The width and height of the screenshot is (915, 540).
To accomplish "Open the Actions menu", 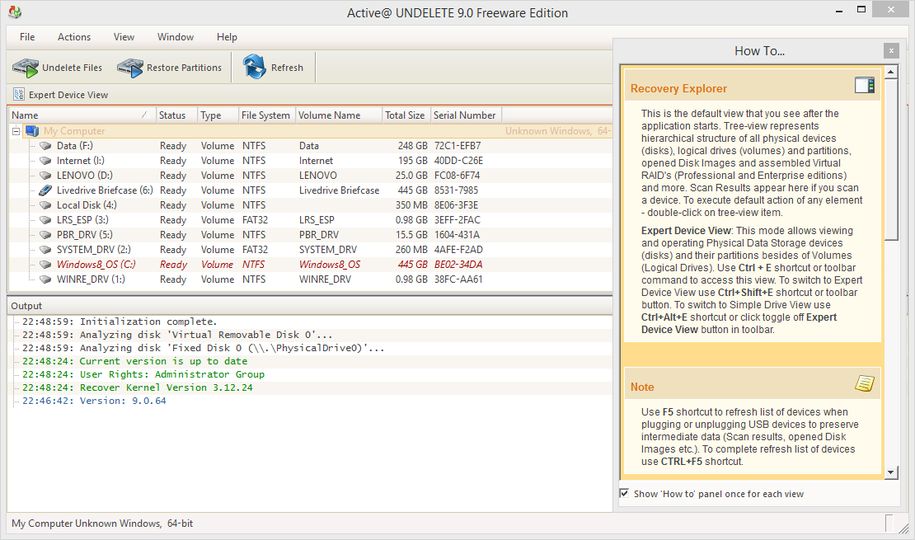I will (74, 37).
